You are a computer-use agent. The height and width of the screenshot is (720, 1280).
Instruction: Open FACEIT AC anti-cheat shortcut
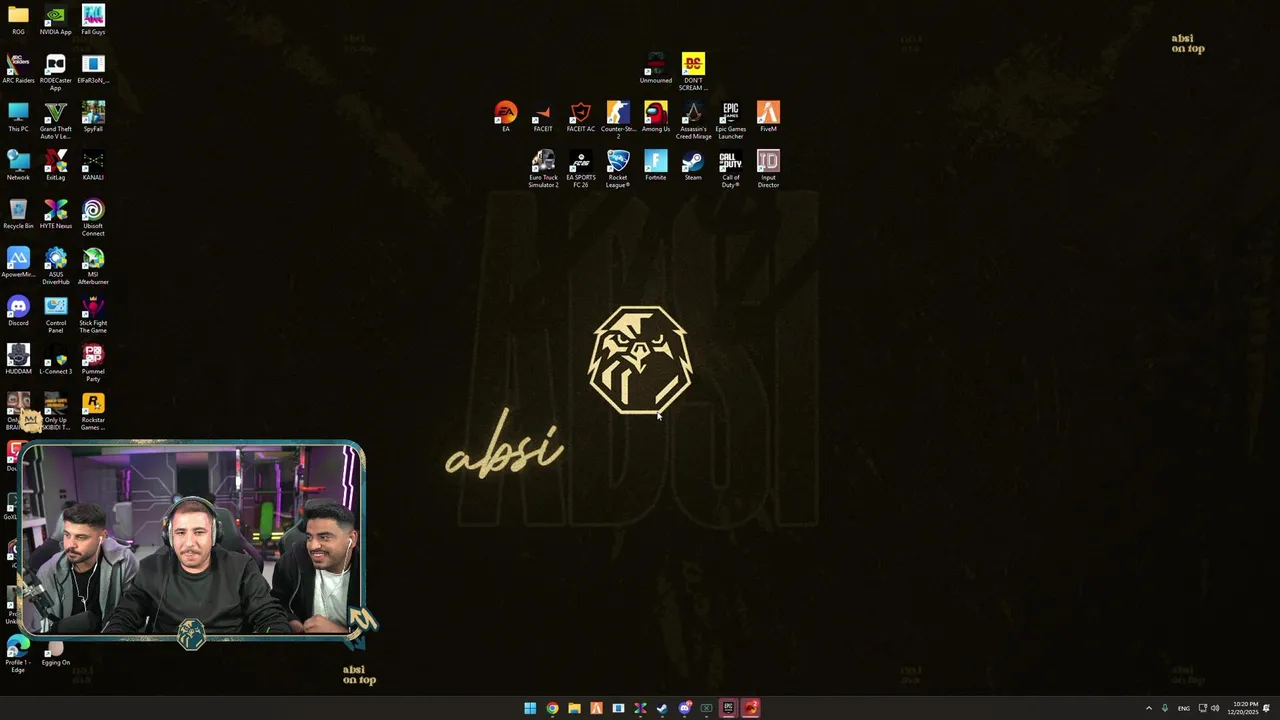point(581,116)
